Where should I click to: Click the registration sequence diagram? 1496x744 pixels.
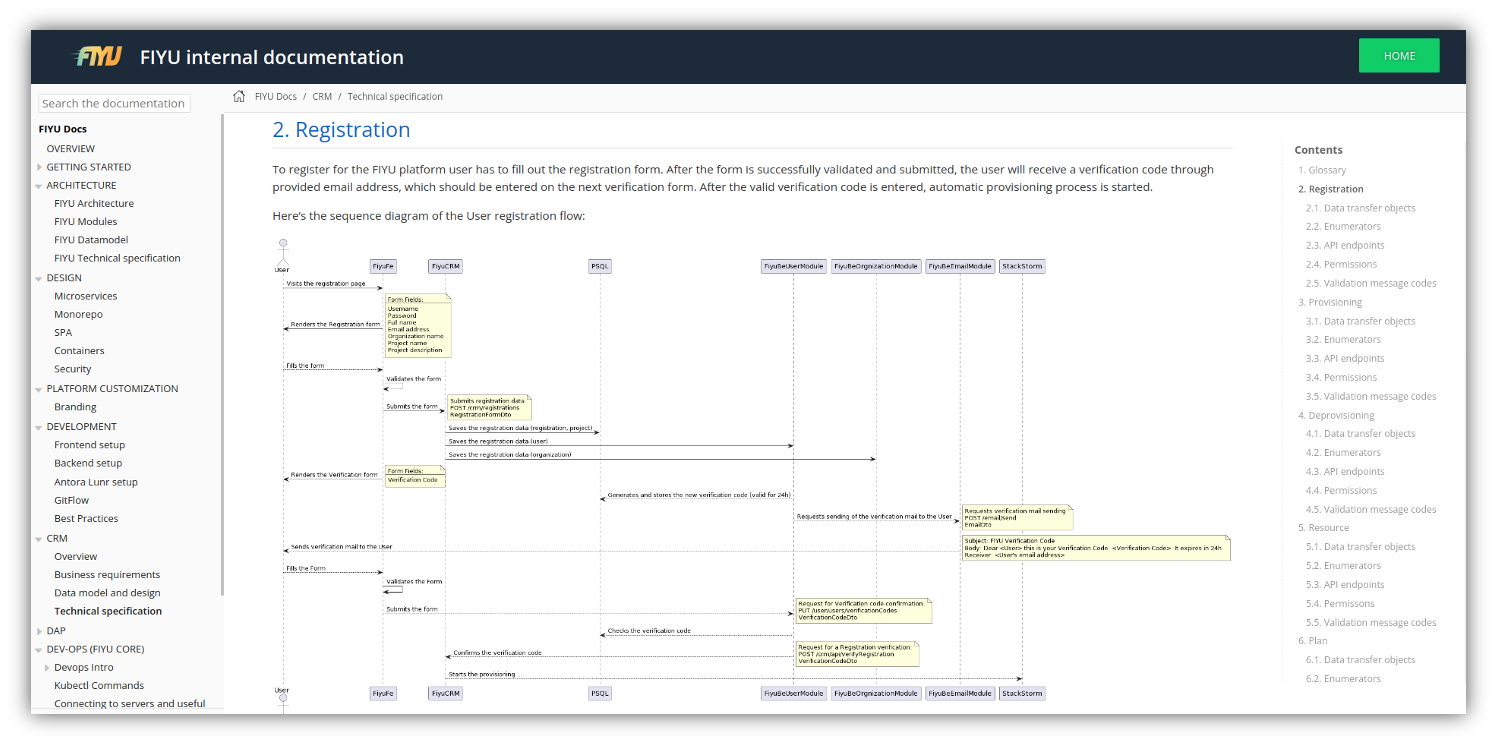point(752,474)
